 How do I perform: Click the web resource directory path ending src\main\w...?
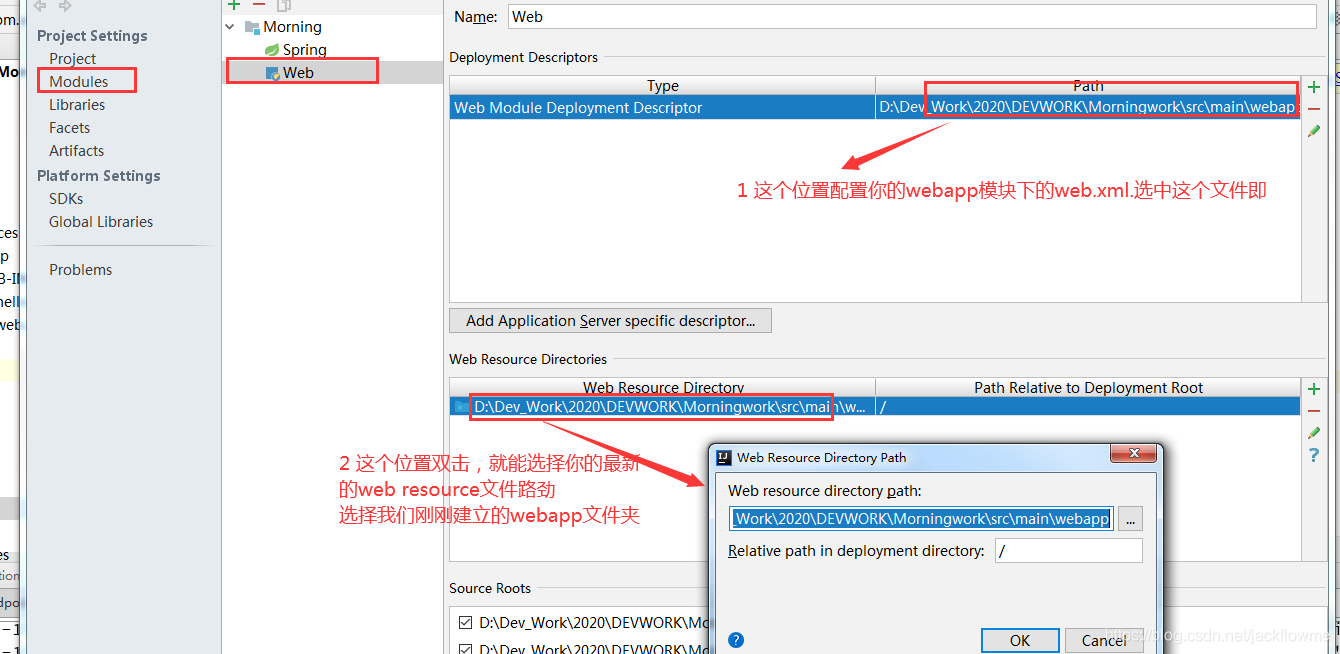pyautogui.click(x=670, y=407)
